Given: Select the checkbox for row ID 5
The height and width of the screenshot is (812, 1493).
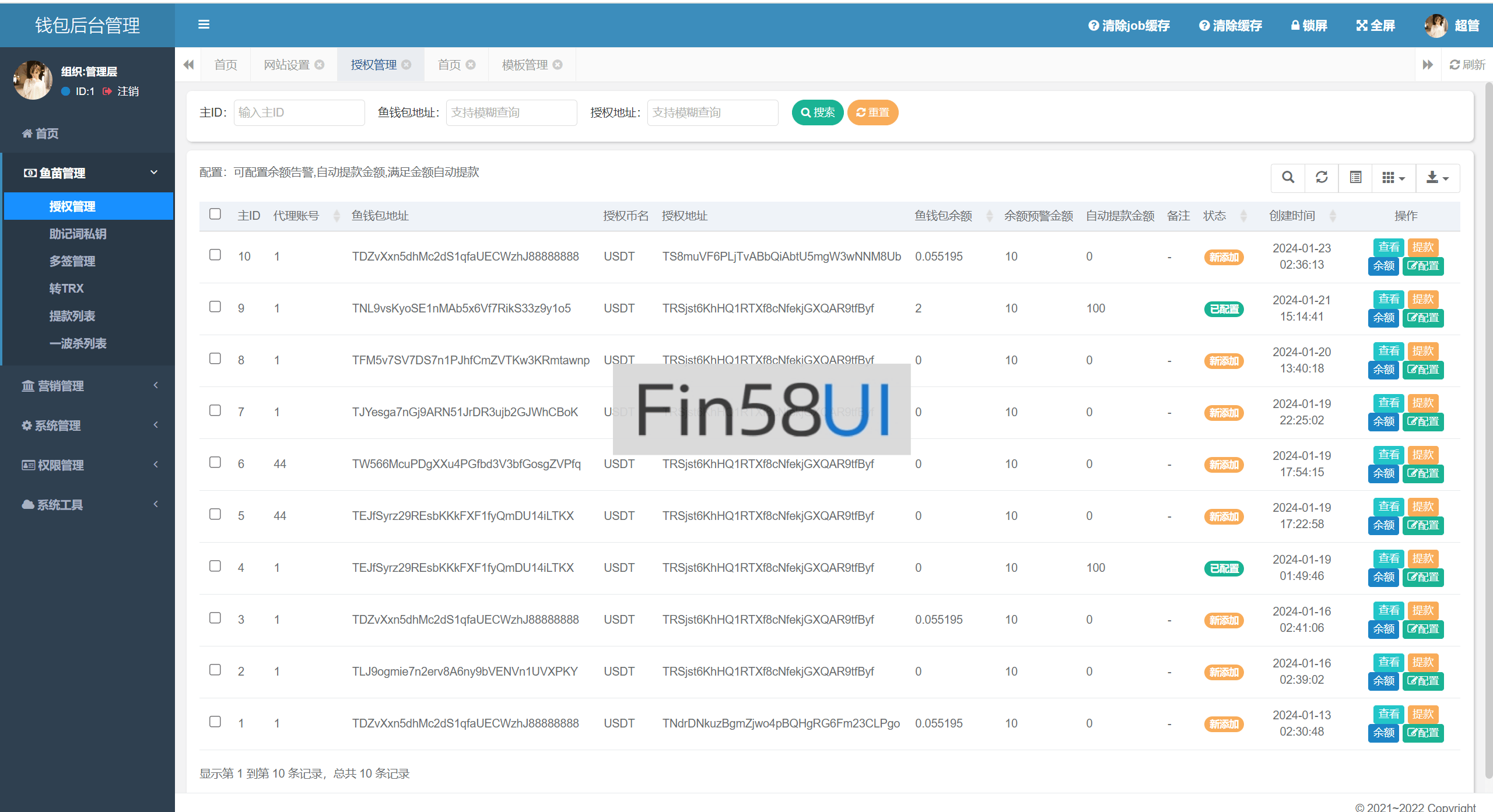Looking at the screenshot, I should point(215,514).
